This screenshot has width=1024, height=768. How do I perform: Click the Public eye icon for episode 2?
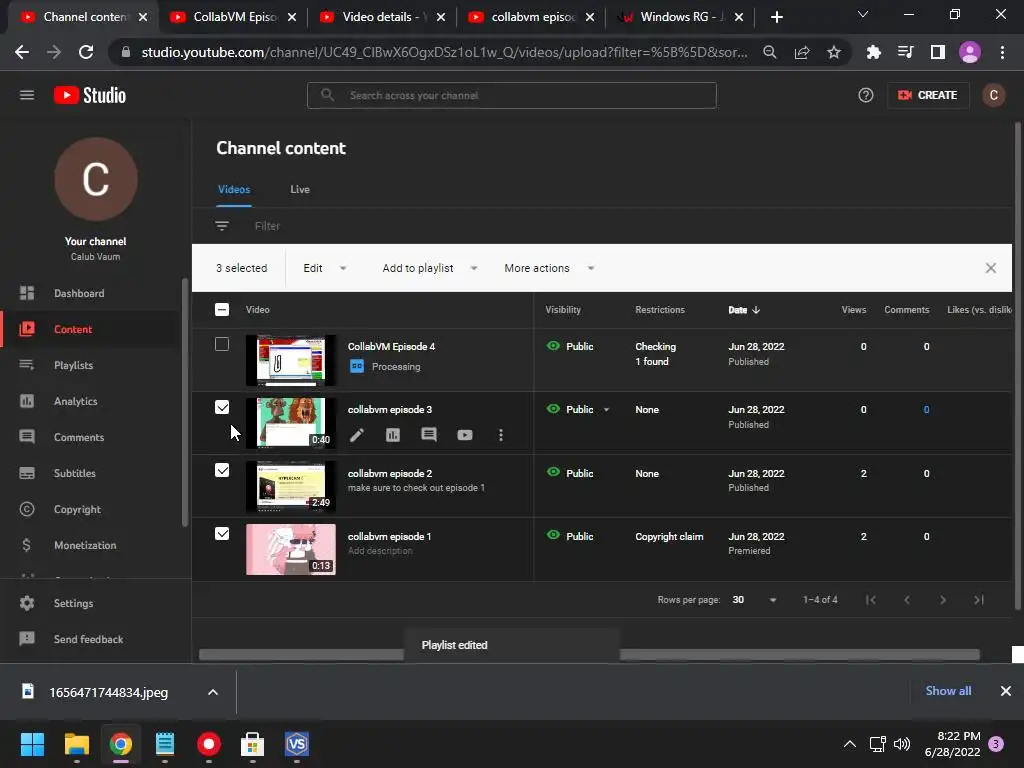[x=553, y=472]
